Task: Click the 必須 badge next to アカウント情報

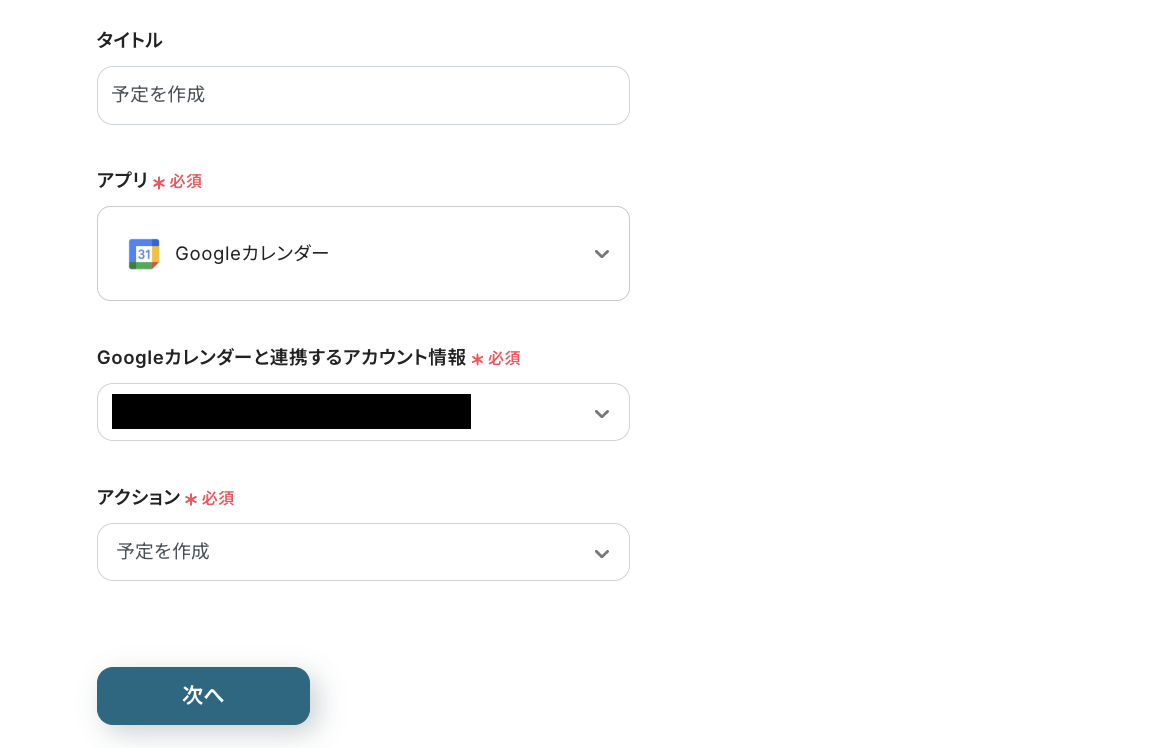Action: (x=506, y=358)
